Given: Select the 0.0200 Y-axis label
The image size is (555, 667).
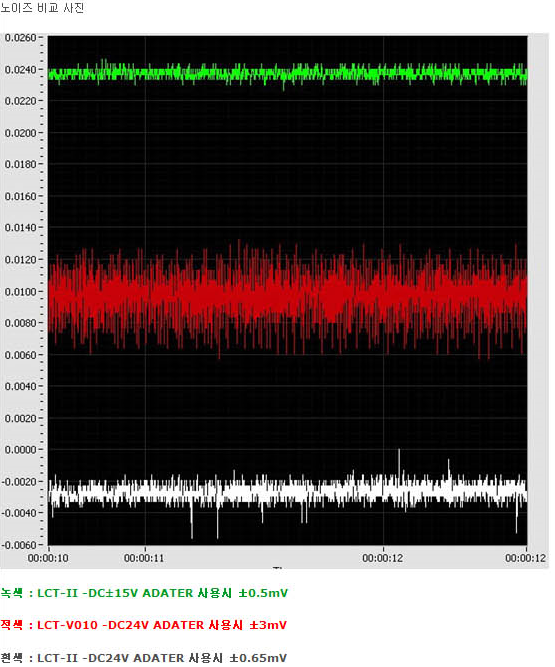Looking at the screenshot, I should pyautogui.click(x=20, y=133).
